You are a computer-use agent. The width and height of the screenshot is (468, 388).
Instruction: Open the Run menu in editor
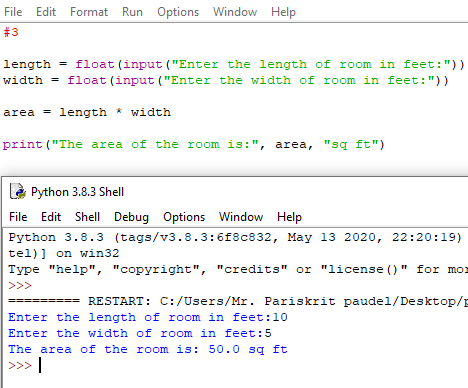tap(132, 12)
